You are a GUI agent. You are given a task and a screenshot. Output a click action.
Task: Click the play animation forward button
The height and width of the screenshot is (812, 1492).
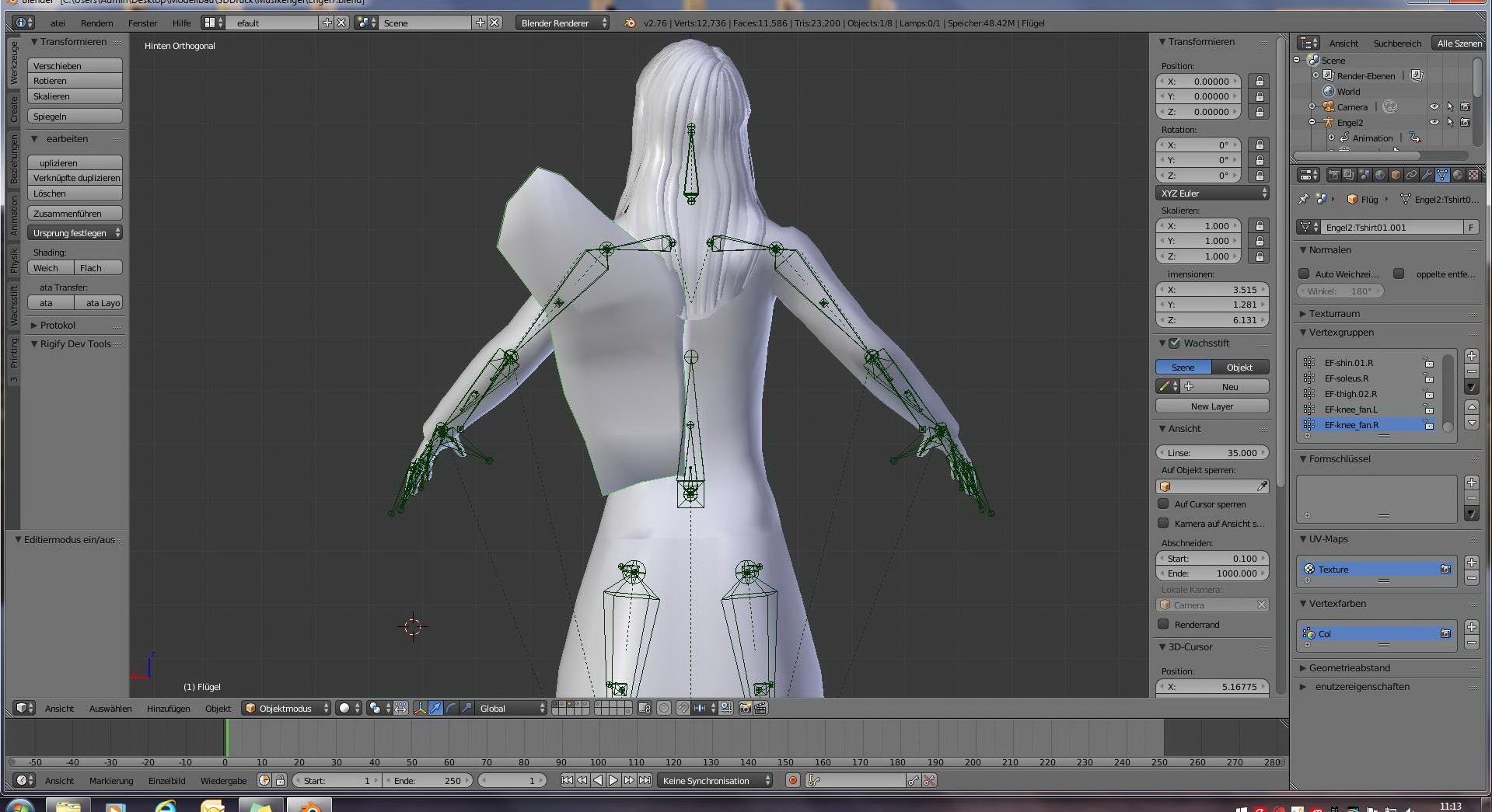[613, 780]
